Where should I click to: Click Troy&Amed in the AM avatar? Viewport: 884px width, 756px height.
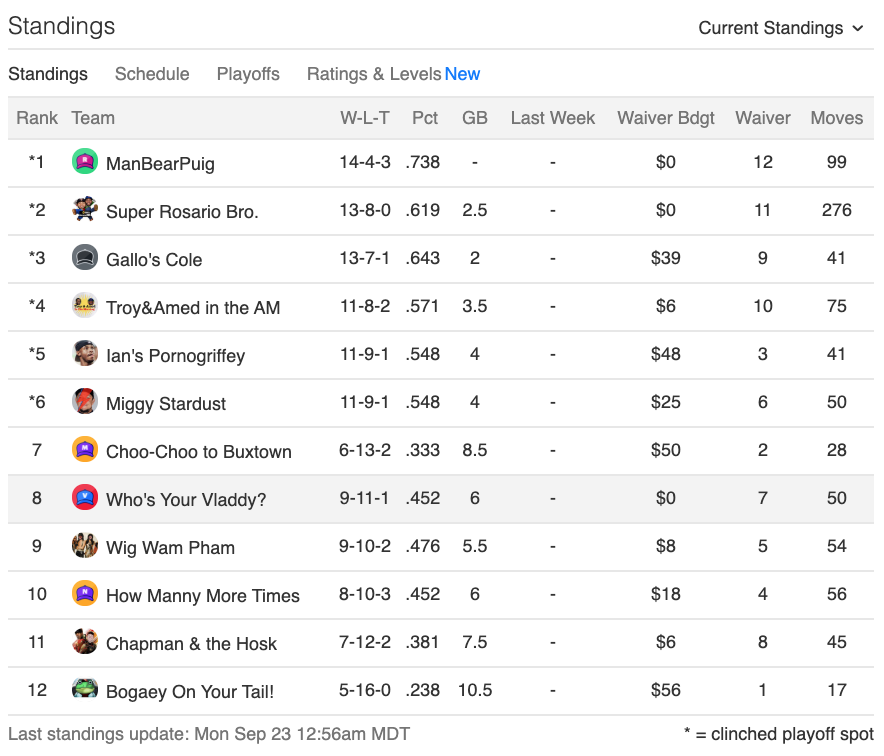pos(85,305)
